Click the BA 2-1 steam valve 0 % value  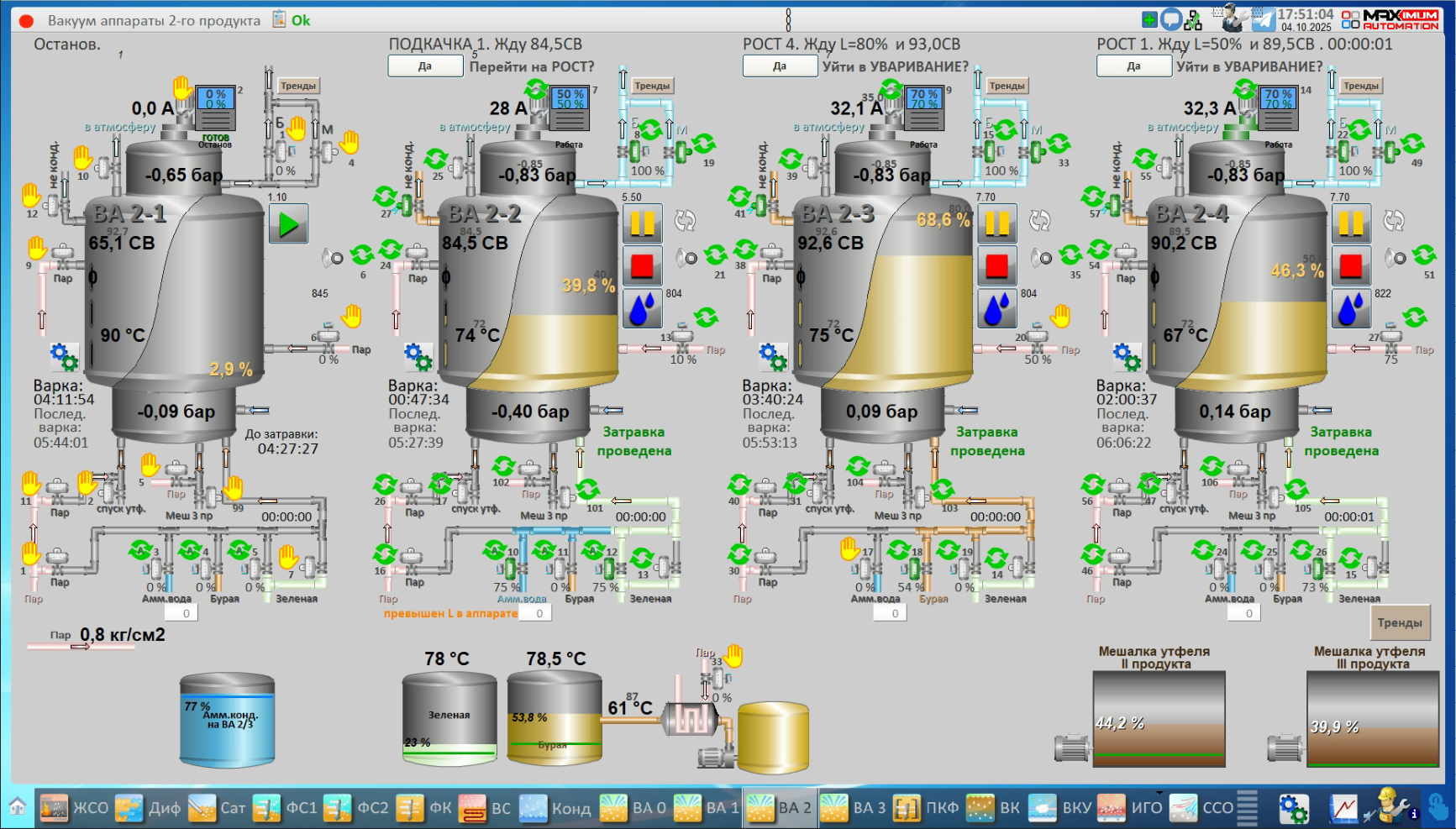(x=329, y=359)
